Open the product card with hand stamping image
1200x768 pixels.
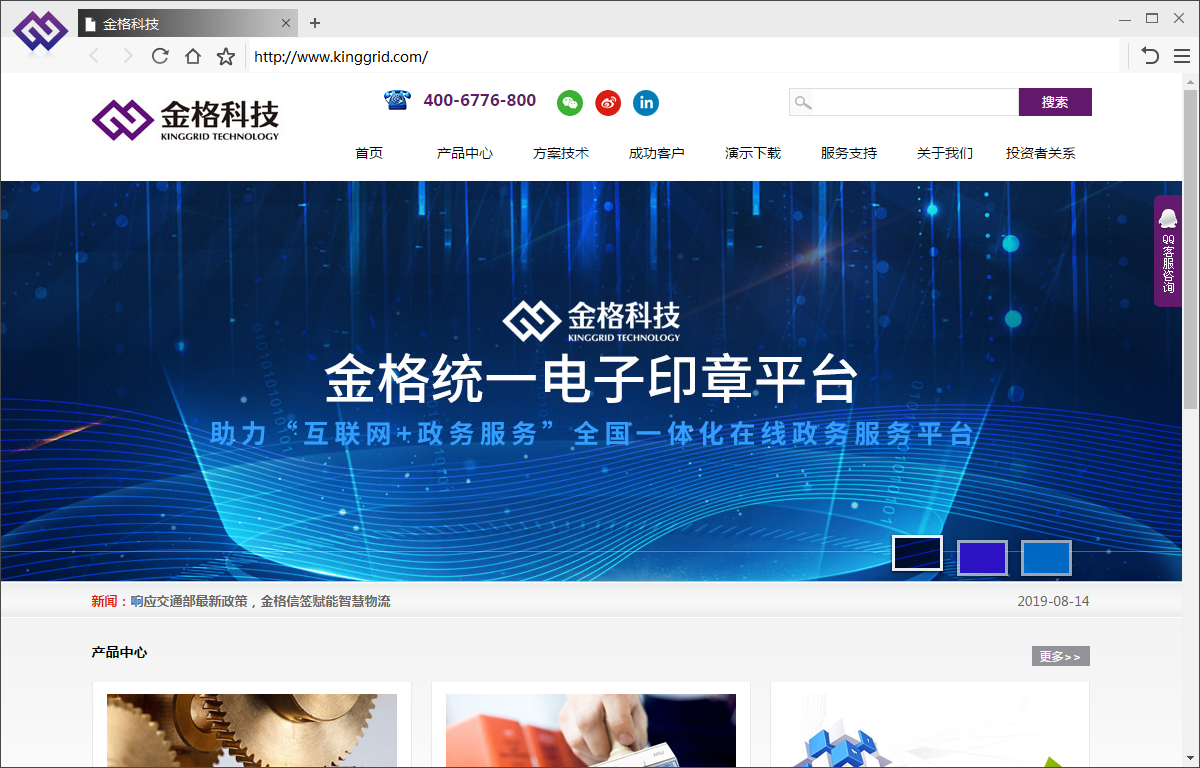click(591, 725)
